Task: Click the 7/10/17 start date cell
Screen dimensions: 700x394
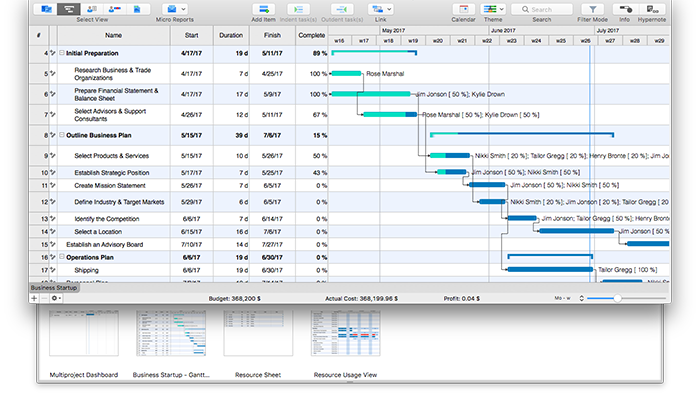Action: [192, 245]
